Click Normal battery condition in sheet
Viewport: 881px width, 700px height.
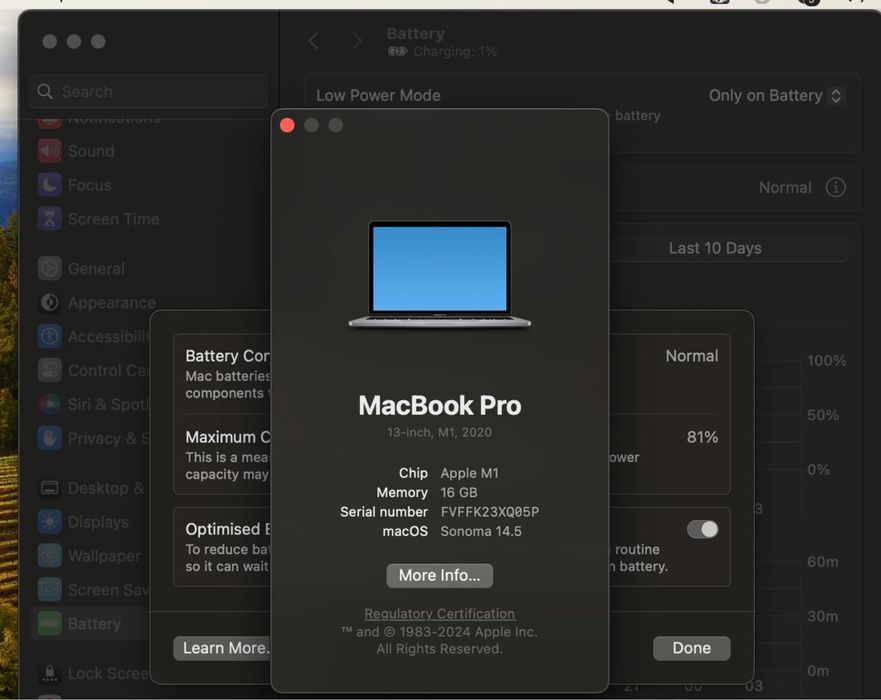coord(692,356)
